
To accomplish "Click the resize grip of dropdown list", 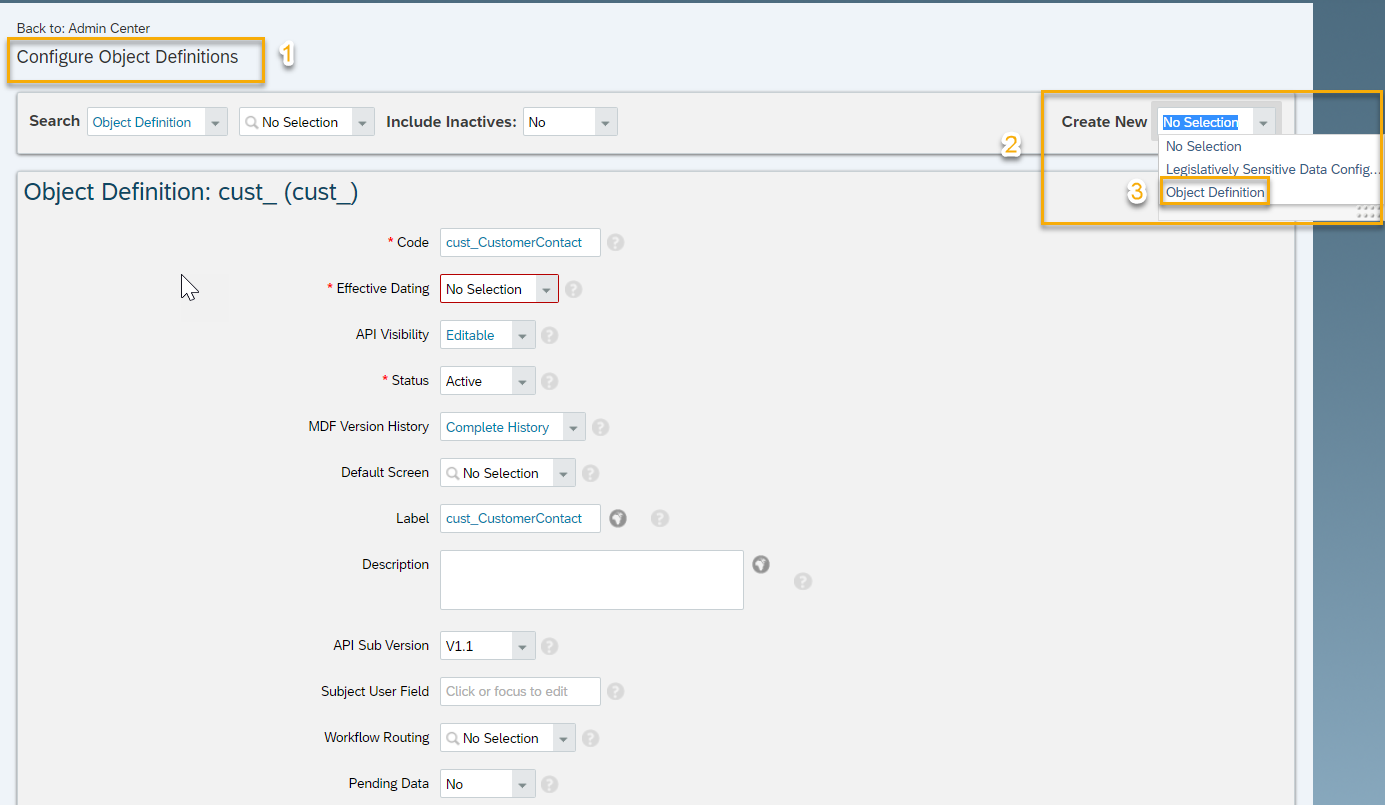I will pyautogui.click(x=1369, y=212).
